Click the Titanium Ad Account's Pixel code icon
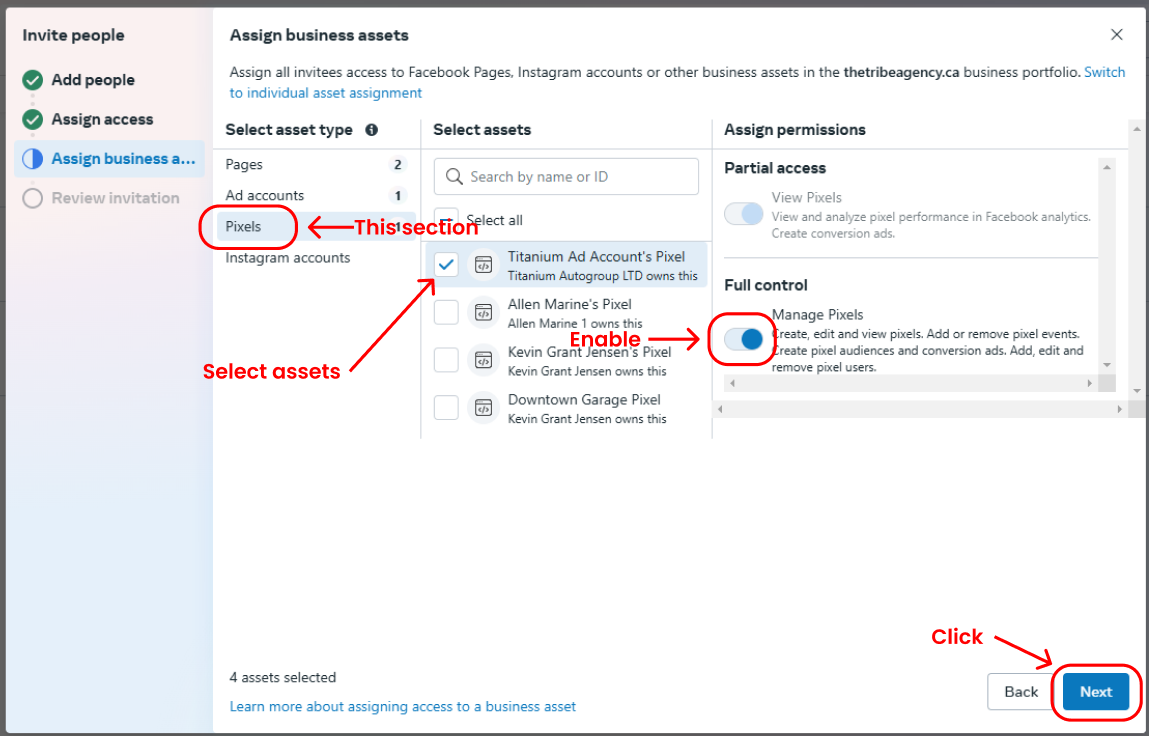Viewport: 1149px width, 736px height. [x=483, y=265]
